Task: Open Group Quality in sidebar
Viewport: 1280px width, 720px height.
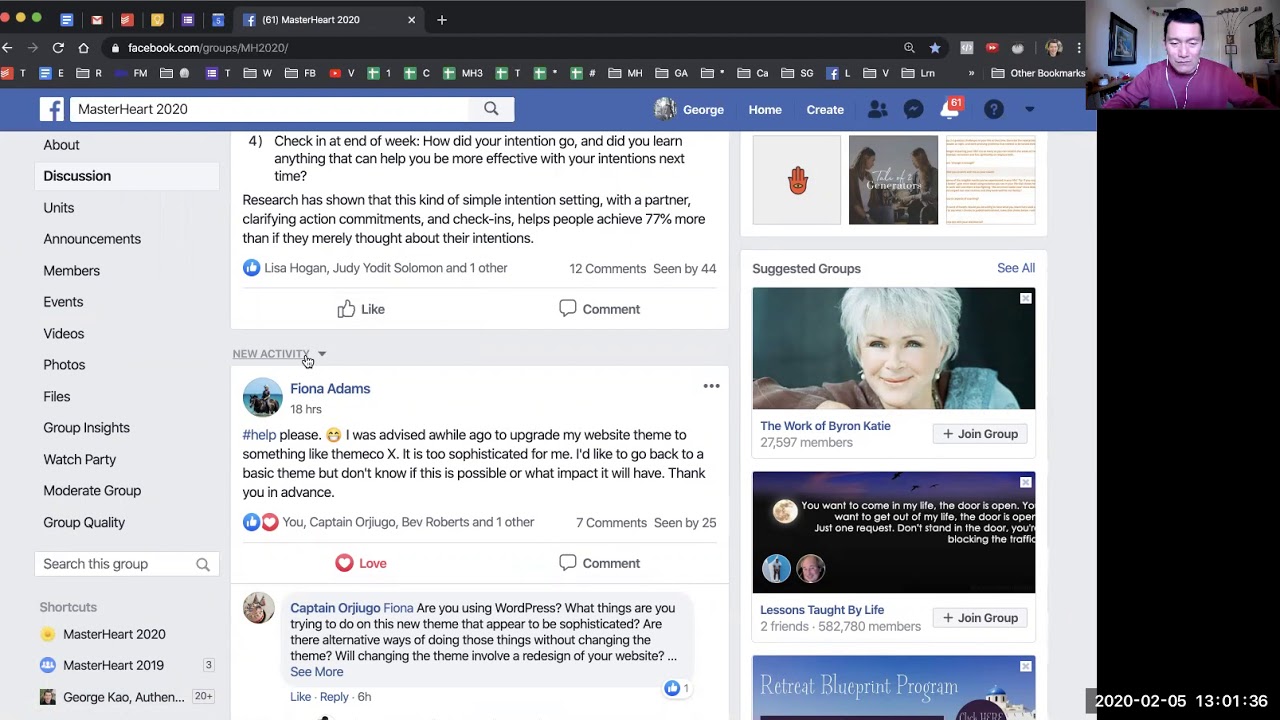Action: tap(84, 523)
